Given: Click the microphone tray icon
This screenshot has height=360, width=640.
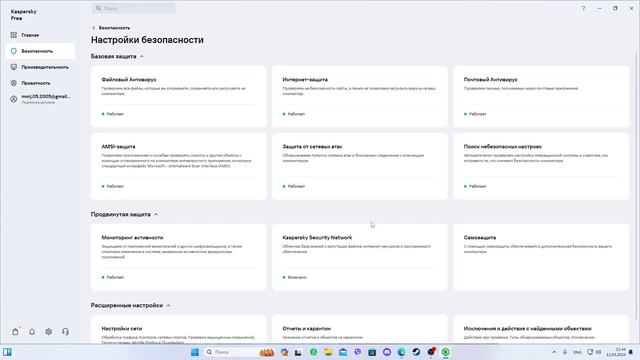Looking at the screenshot, I should [565, 352].
